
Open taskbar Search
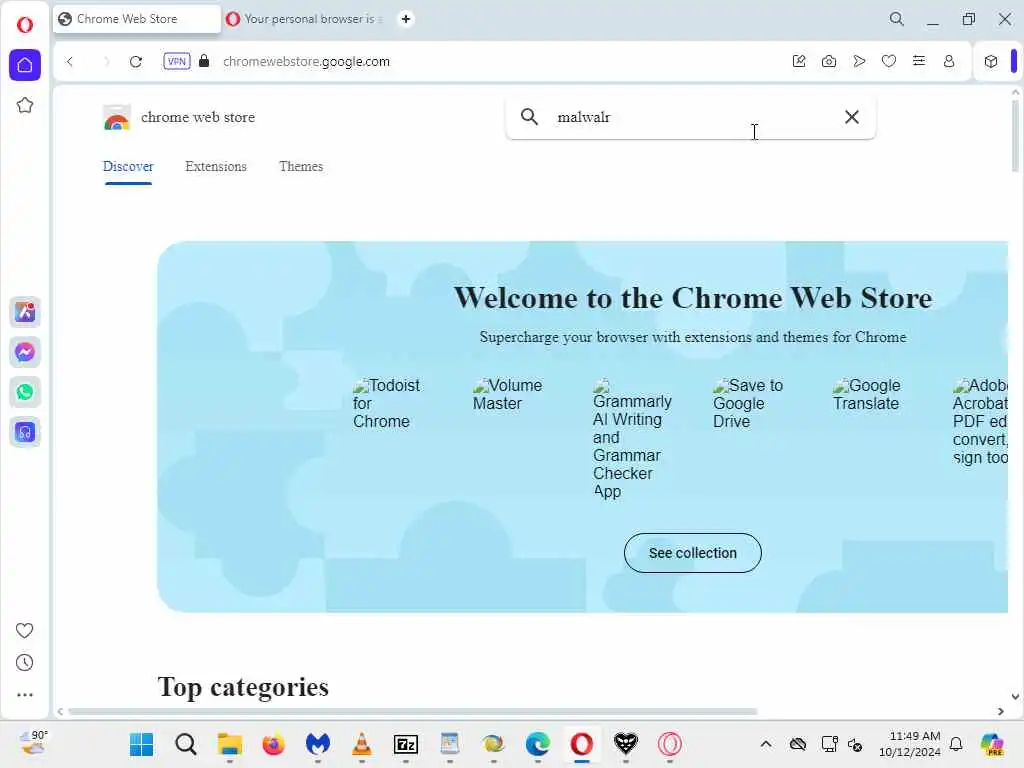pyautogui.click(x=185, y=744)
